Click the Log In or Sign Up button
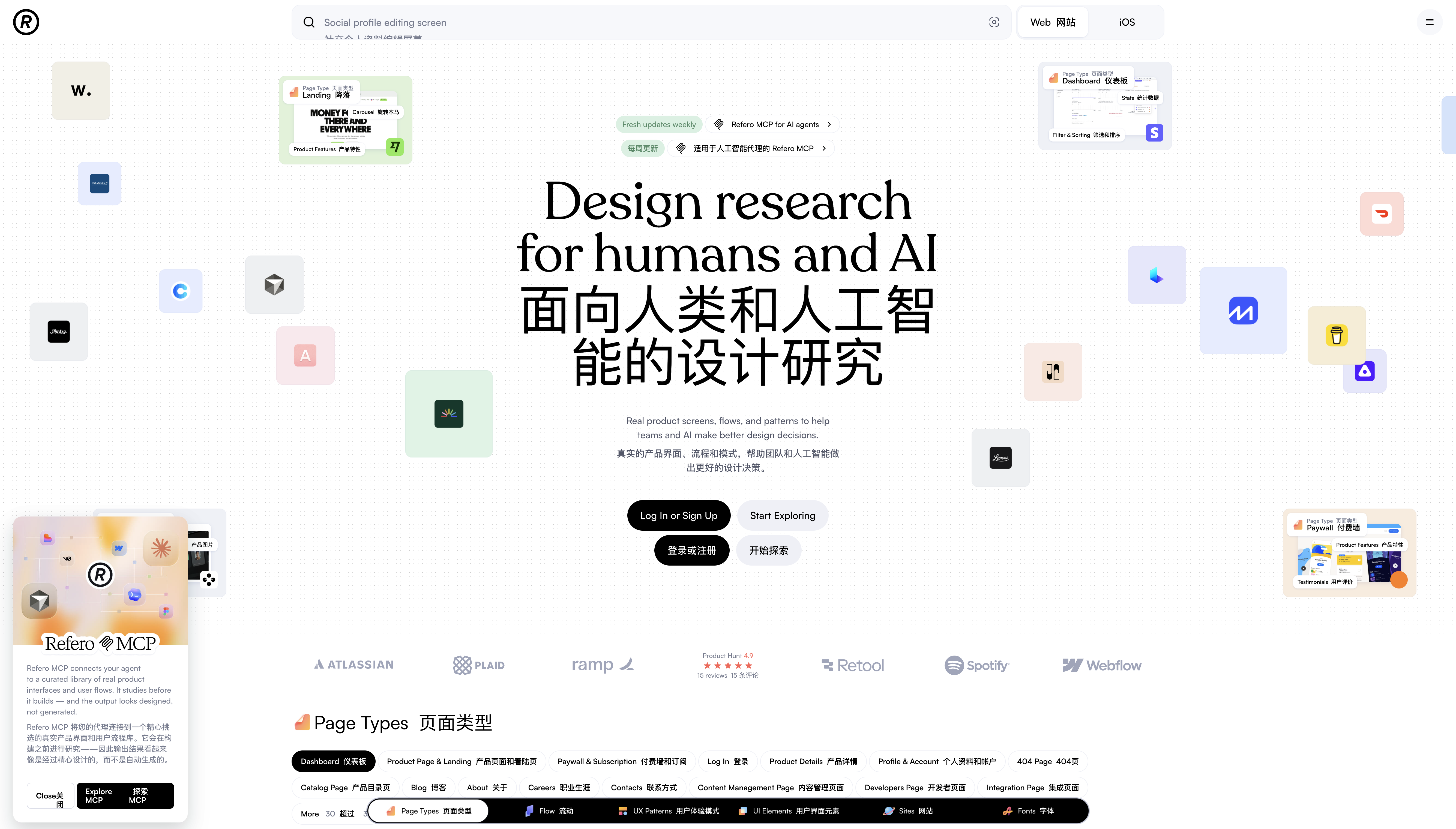The image size is (1456, 829). coord(678,515)
